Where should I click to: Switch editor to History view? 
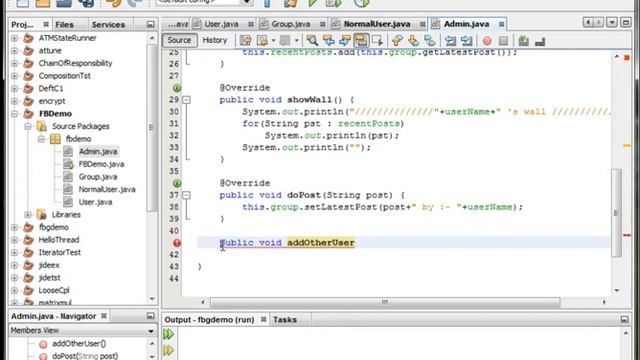click(215, 40)
